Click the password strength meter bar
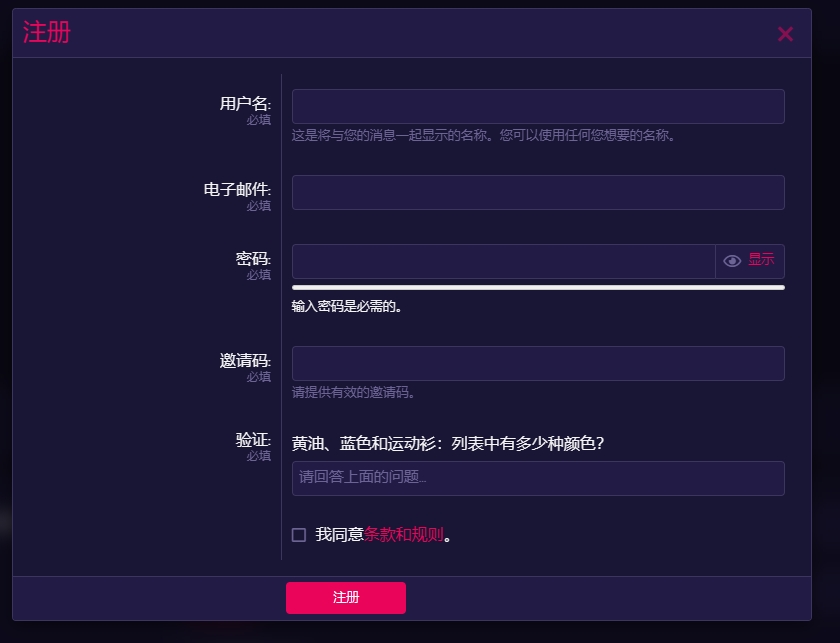Screen dimensions: 840x643 (537, 288)
